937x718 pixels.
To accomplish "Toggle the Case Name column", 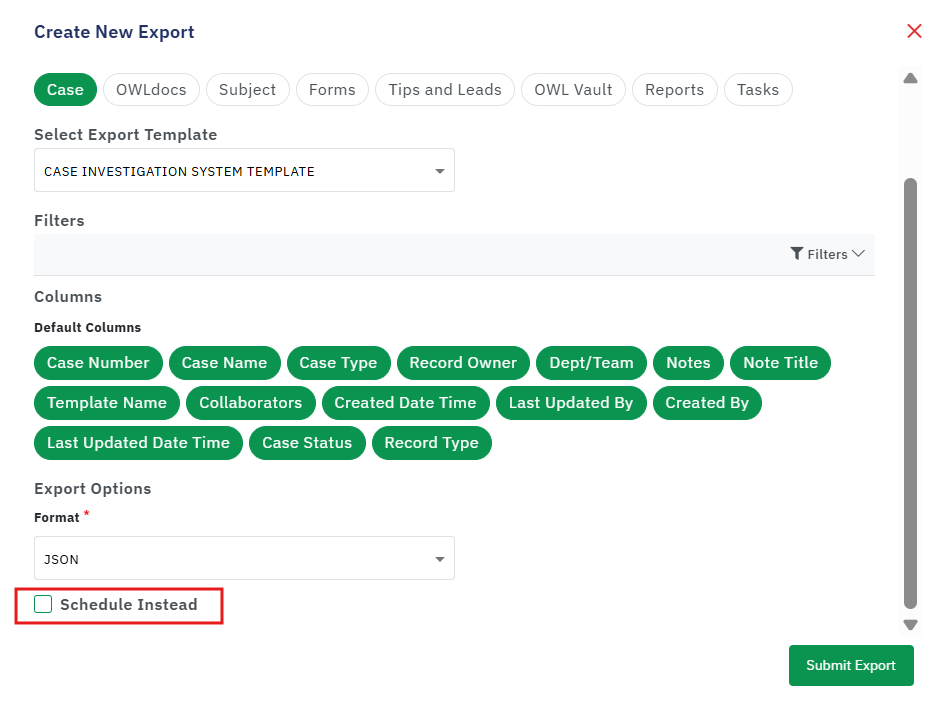I will tap(224, 363).
